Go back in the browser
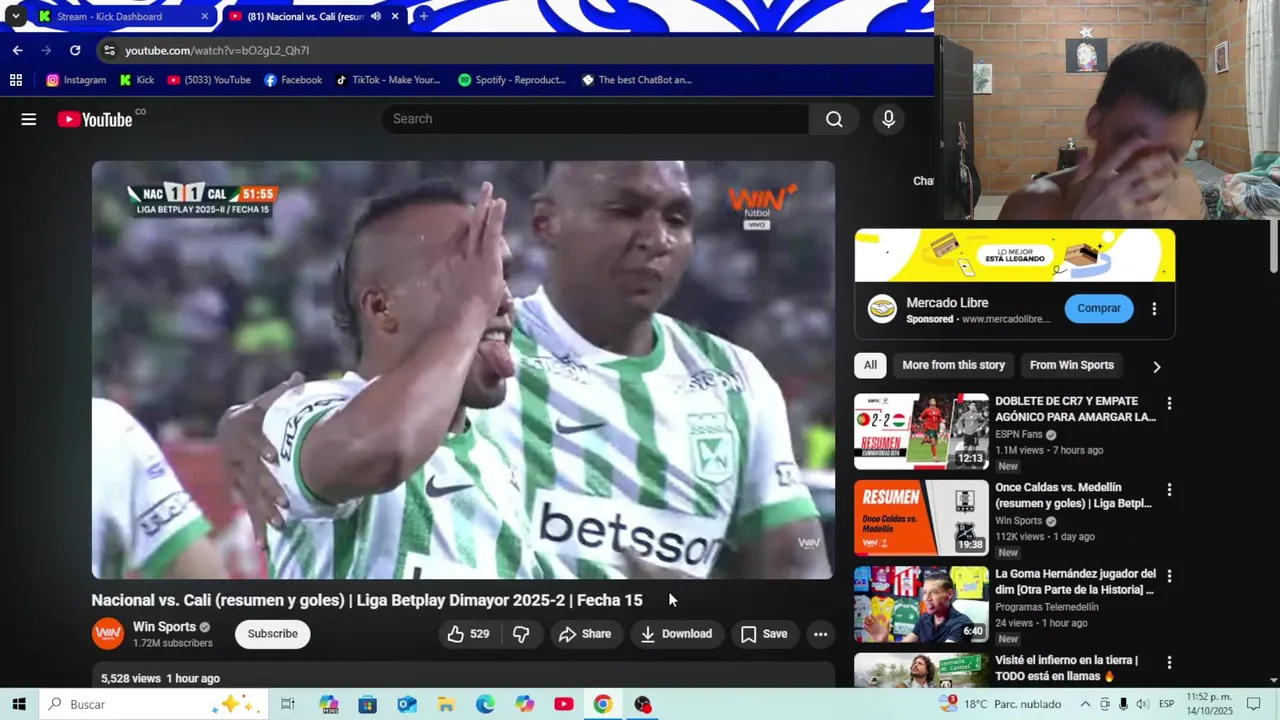This screenshot has width=1280, height=720. [x=18, y=50]
